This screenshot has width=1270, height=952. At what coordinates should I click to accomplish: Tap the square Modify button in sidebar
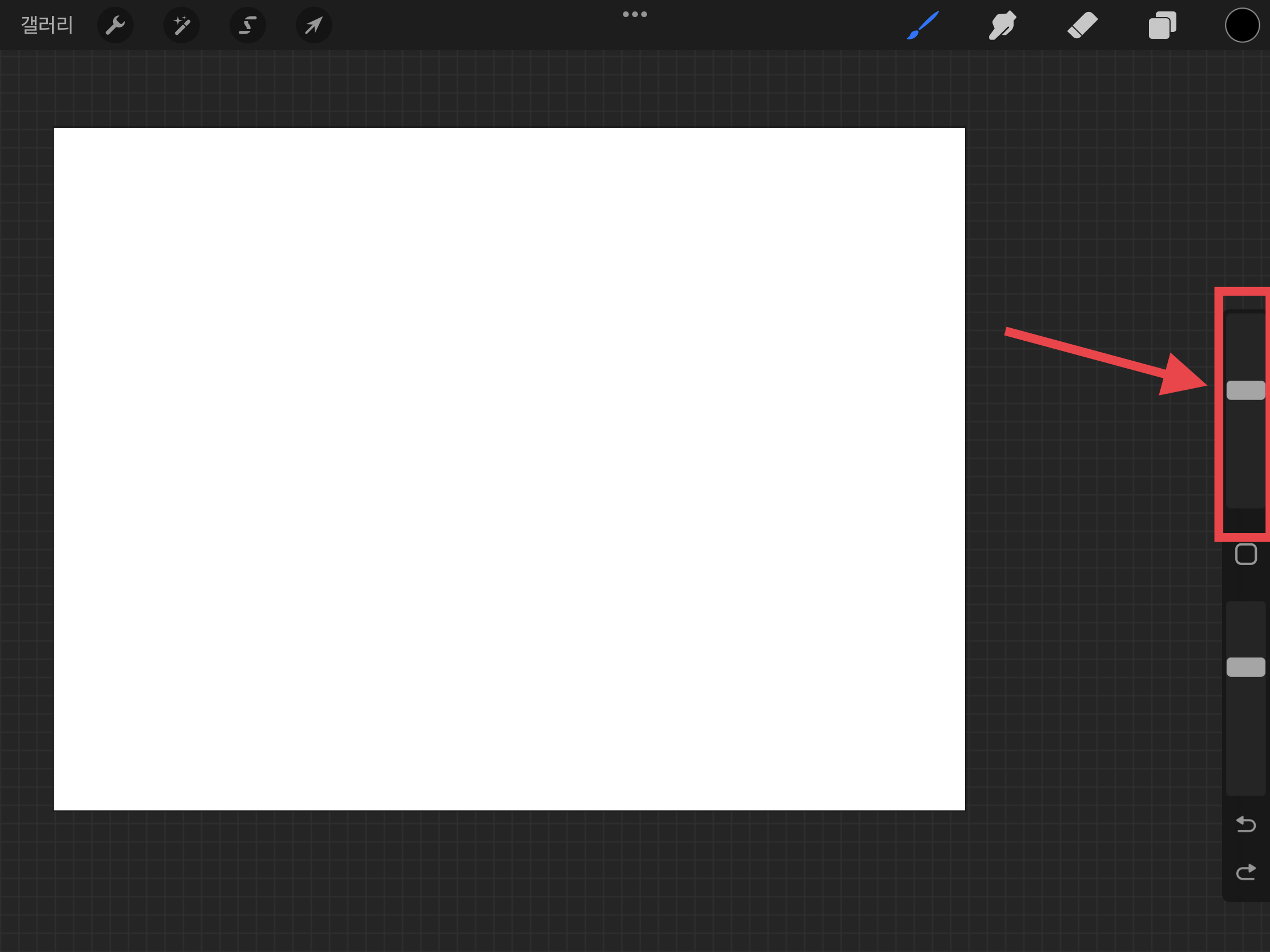(1245, 554)
